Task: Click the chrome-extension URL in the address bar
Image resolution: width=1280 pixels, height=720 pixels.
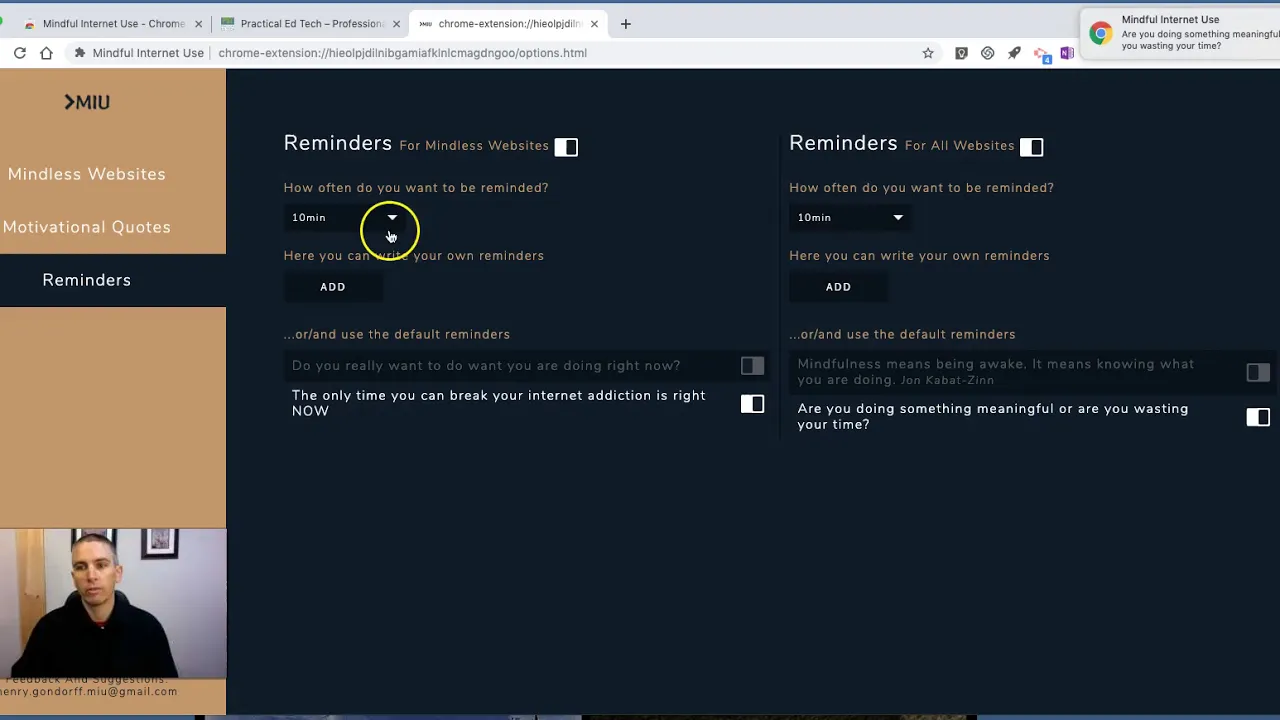Action: click(403, 53)
